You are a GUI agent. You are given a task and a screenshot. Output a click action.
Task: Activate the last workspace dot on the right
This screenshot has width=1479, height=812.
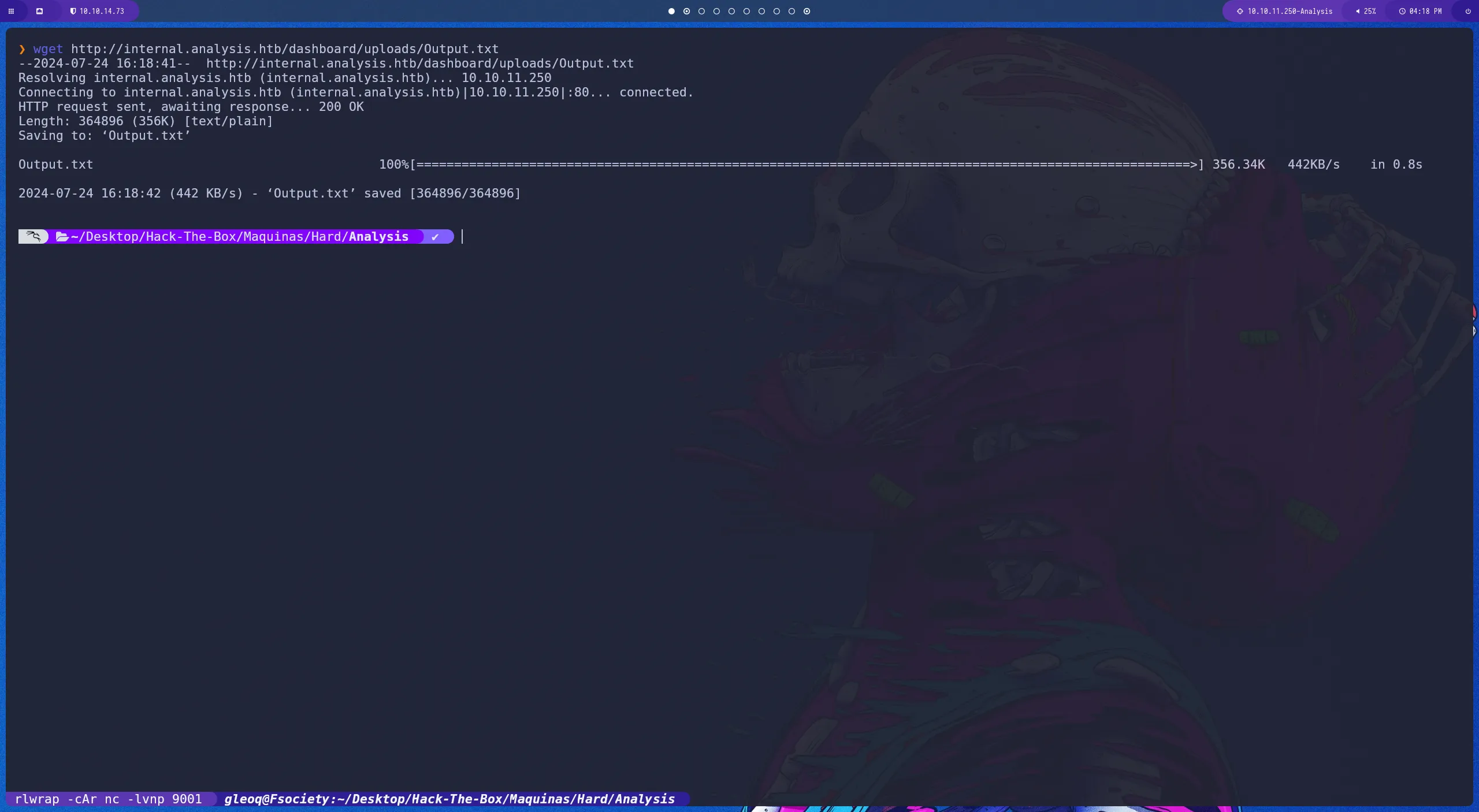(x=806, y=11)
